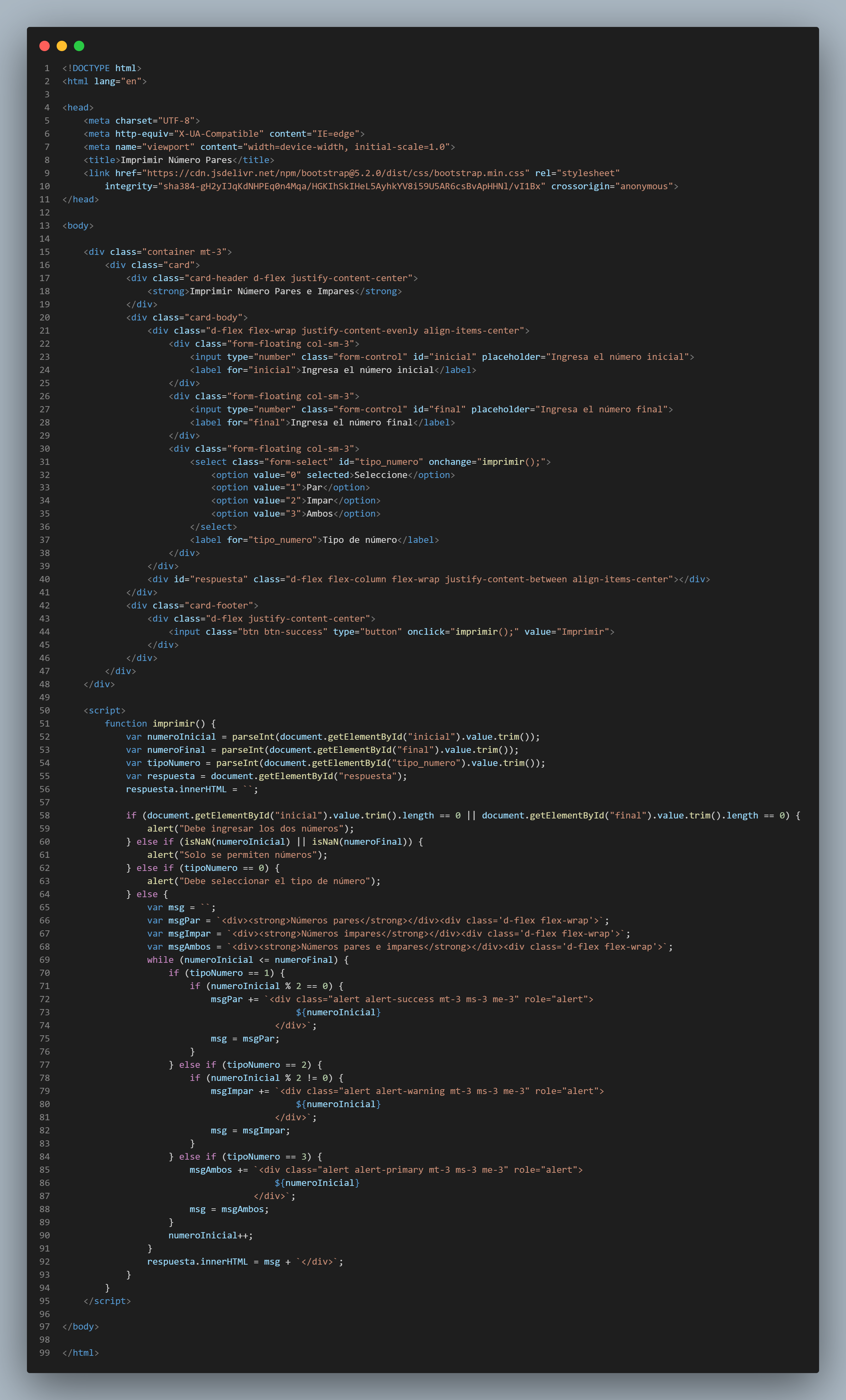This screenshot has height=1400, width=846.
Task: Click the div class="container mt-3" line
Action: [x=157, y=252]
